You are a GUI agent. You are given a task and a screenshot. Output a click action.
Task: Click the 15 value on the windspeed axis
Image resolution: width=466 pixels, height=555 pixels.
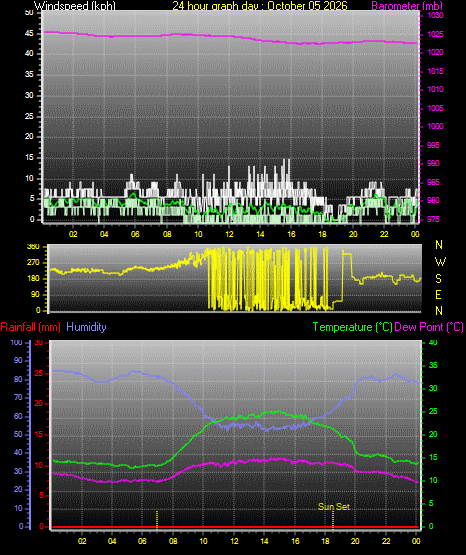tap(29, 158)
